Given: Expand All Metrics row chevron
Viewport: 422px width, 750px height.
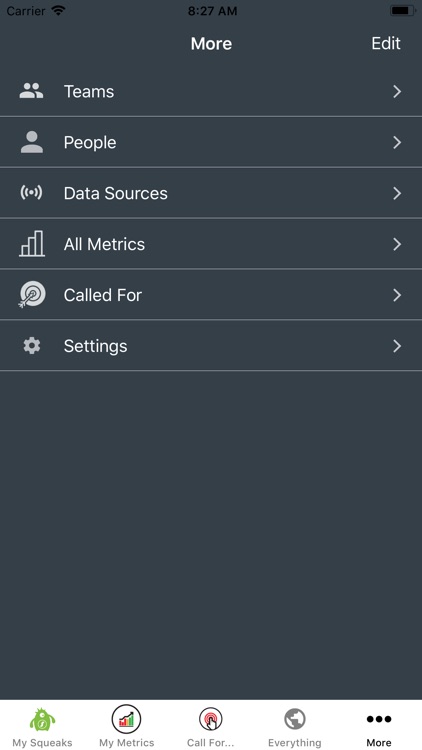Looking at the screenshot, I should (x=397, y=244).
